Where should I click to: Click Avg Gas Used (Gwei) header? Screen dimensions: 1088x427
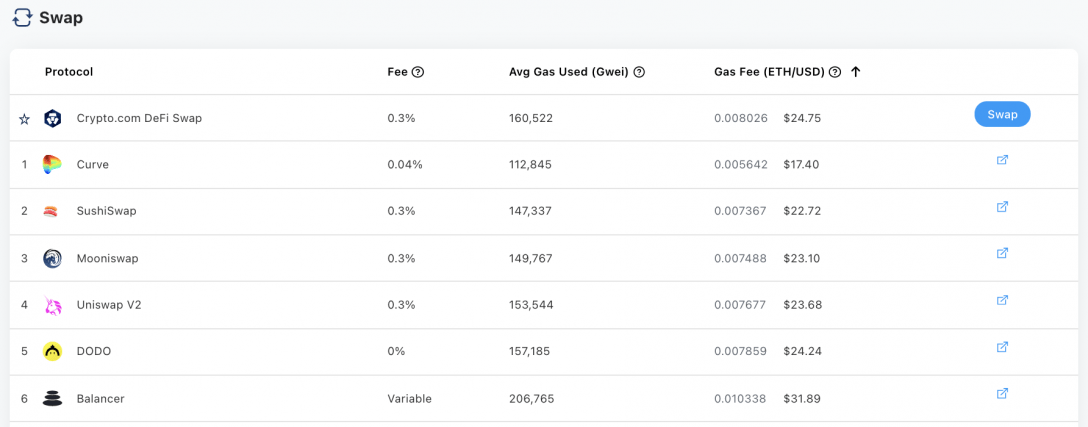[568, 72]
